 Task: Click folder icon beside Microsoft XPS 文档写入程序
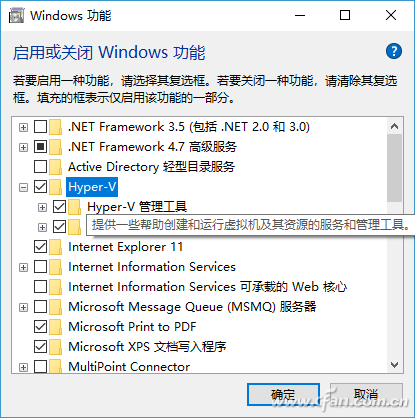coord(56,347)
